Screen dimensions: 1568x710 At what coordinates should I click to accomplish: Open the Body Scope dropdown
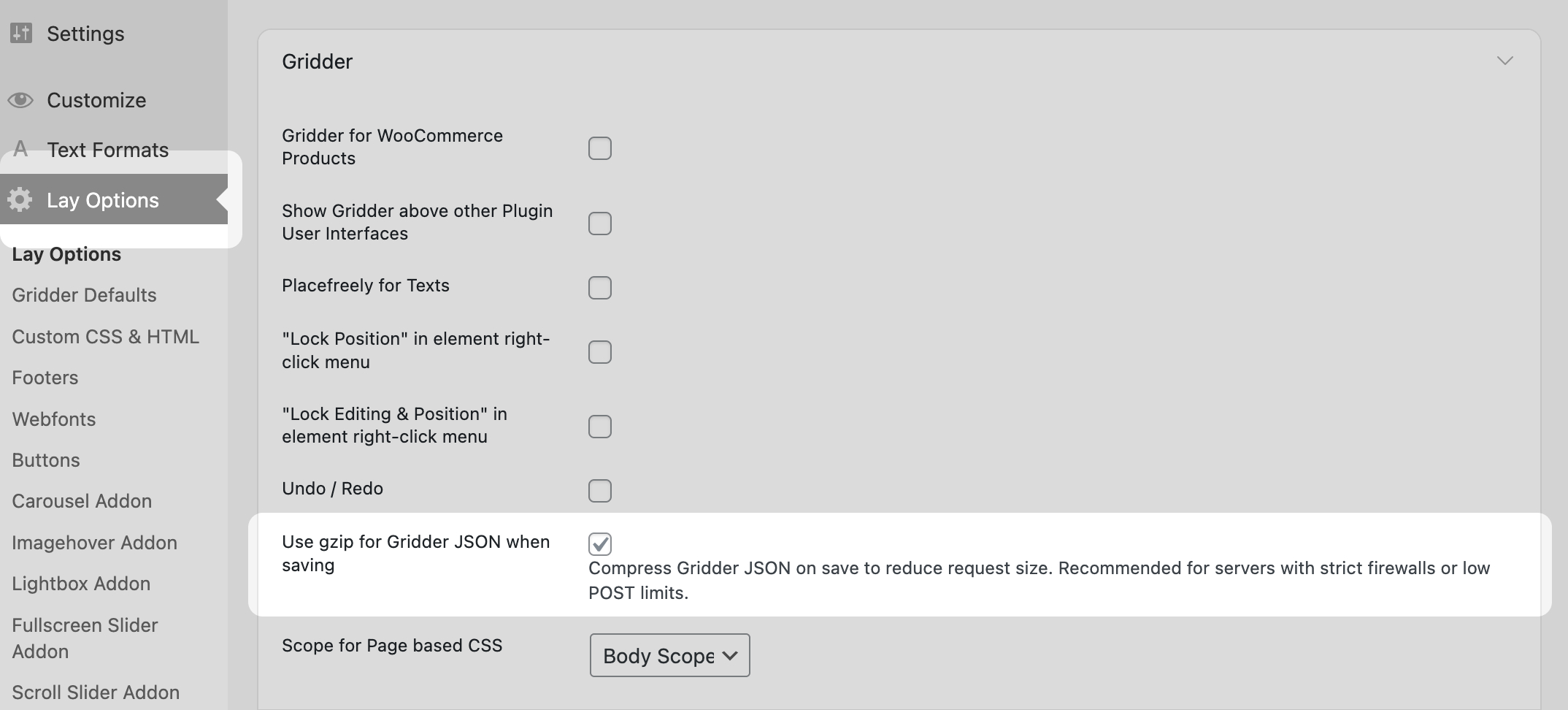tap(669, 655)
